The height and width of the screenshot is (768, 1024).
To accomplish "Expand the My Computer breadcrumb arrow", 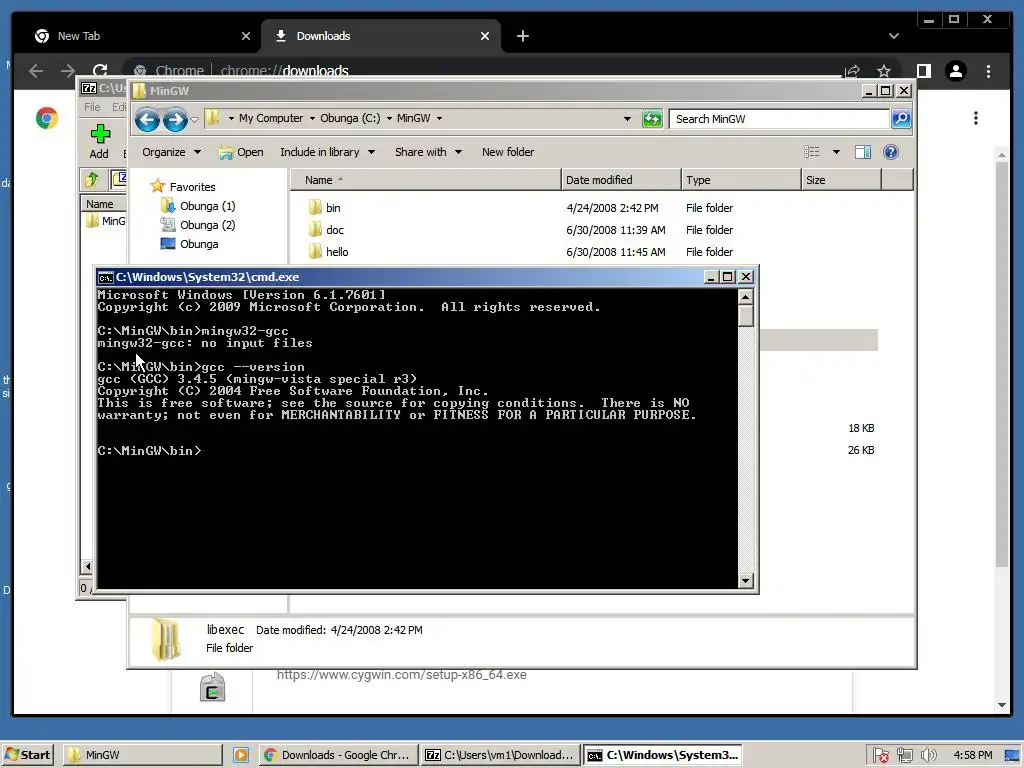I will click(x=312, y=118).
